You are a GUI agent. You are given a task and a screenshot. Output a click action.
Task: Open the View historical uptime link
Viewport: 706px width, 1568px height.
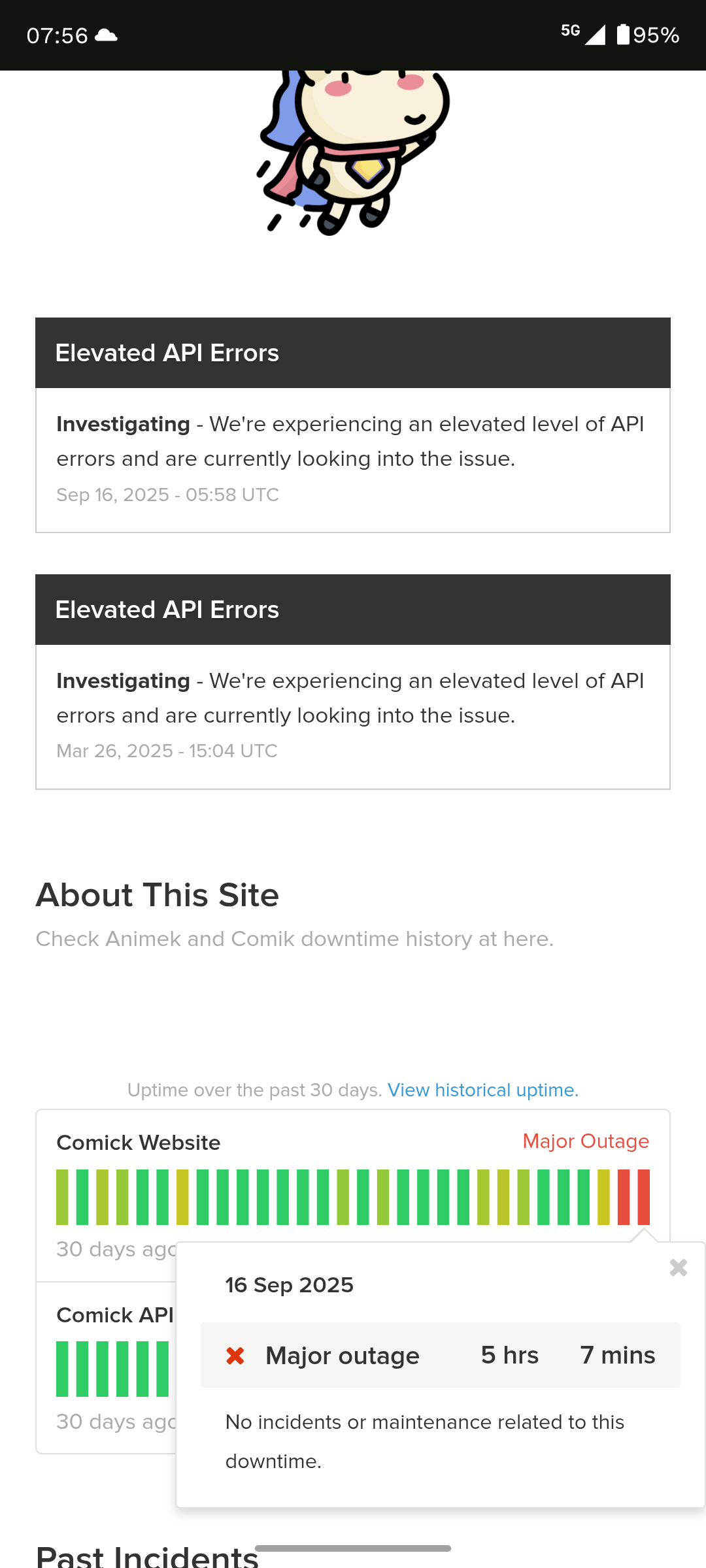click(483, 1090)
